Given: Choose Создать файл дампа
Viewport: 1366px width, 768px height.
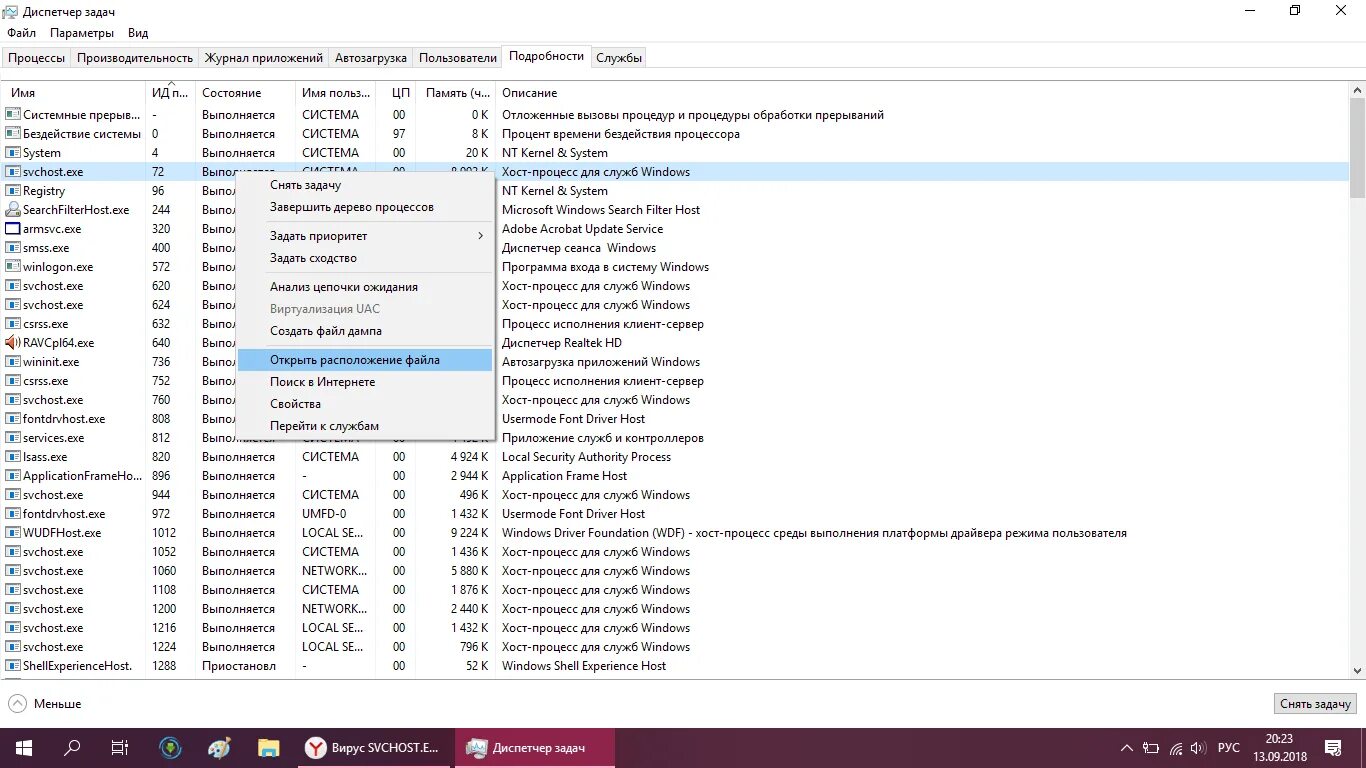Looking at the screenshot, I should (x=366, y=331).
